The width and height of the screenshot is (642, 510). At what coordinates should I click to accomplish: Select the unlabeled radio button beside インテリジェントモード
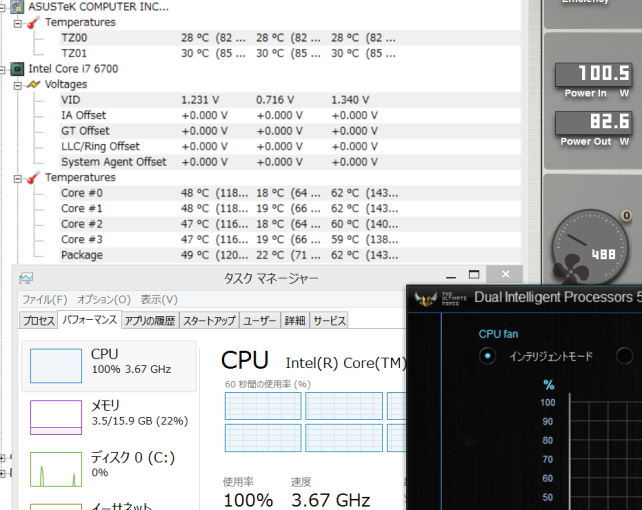point(624,356)
